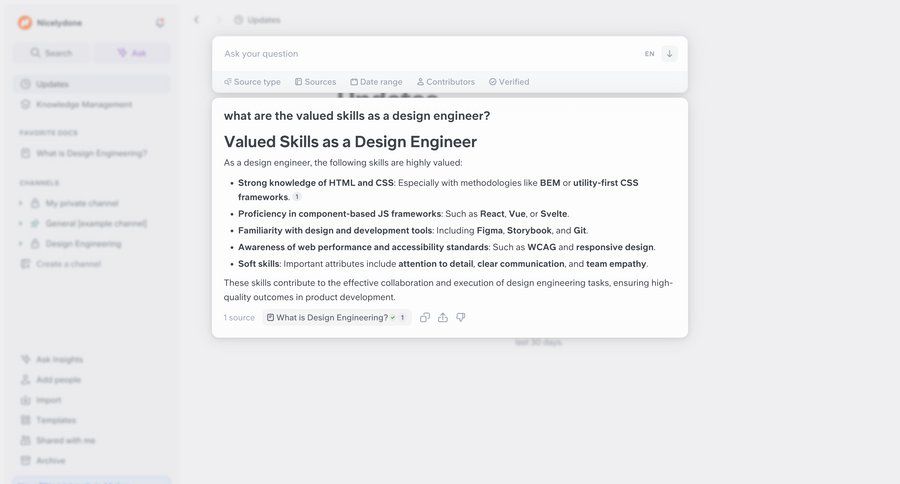Image resolution: width=900 pixels, height=484 pixels.
Task: Click the notification bell icon
Action: pos(160,23)
